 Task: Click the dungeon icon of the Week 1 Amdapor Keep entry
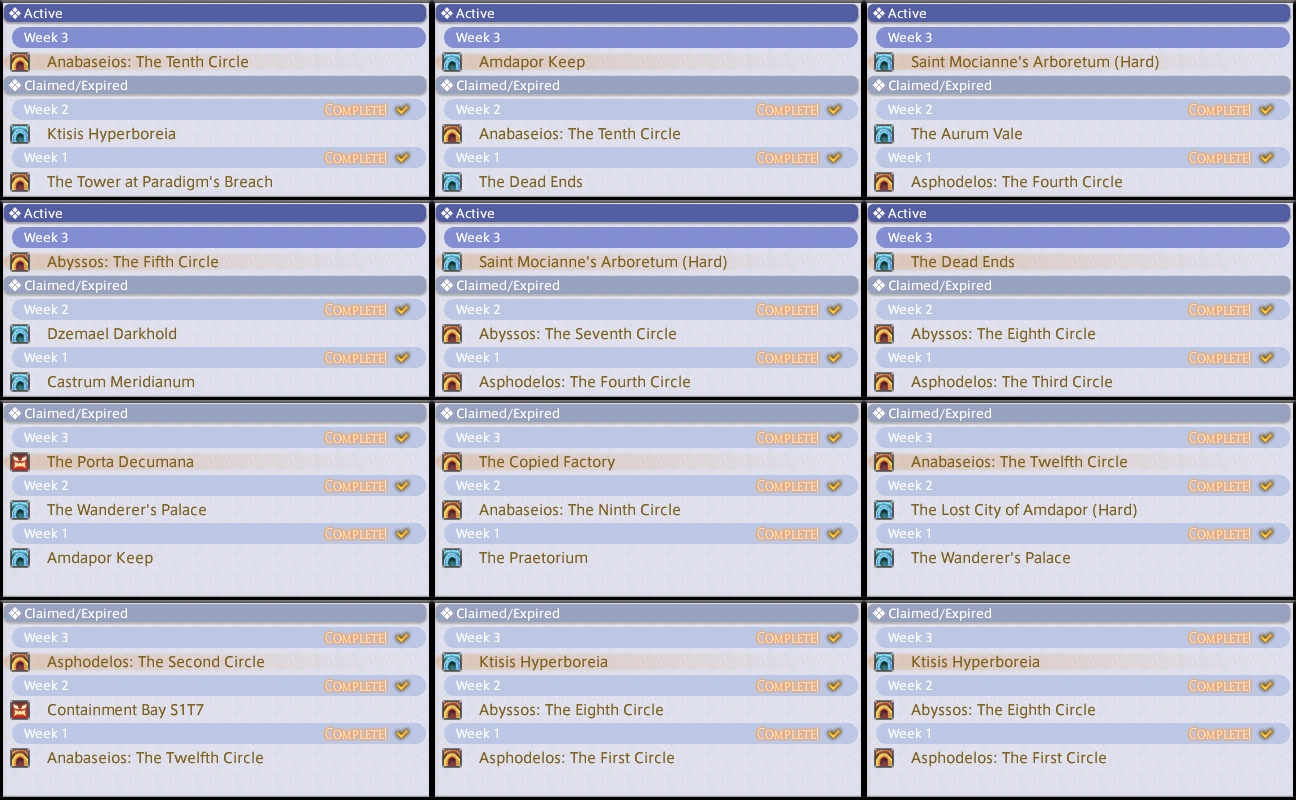20,558
